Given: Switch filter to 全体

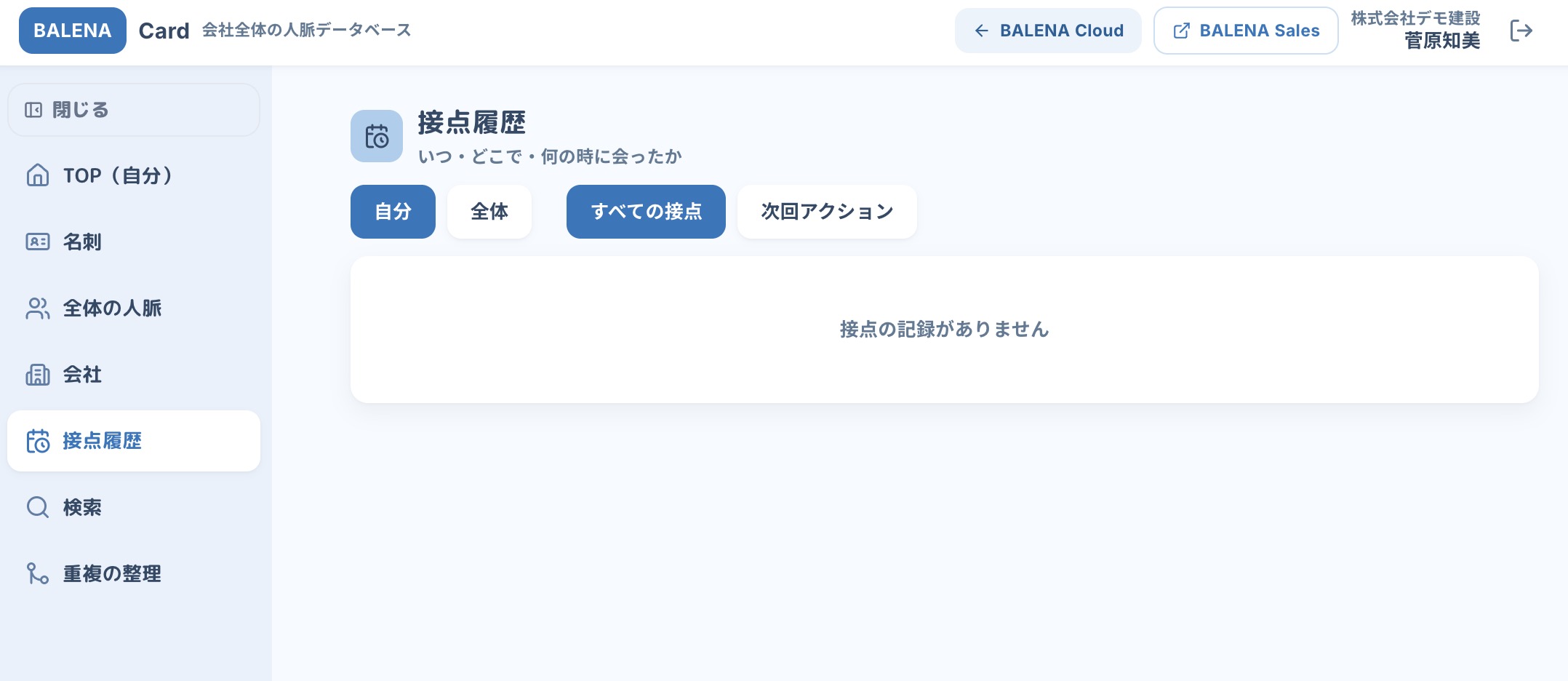Looking at the screenshot, I should coord(489,212).
